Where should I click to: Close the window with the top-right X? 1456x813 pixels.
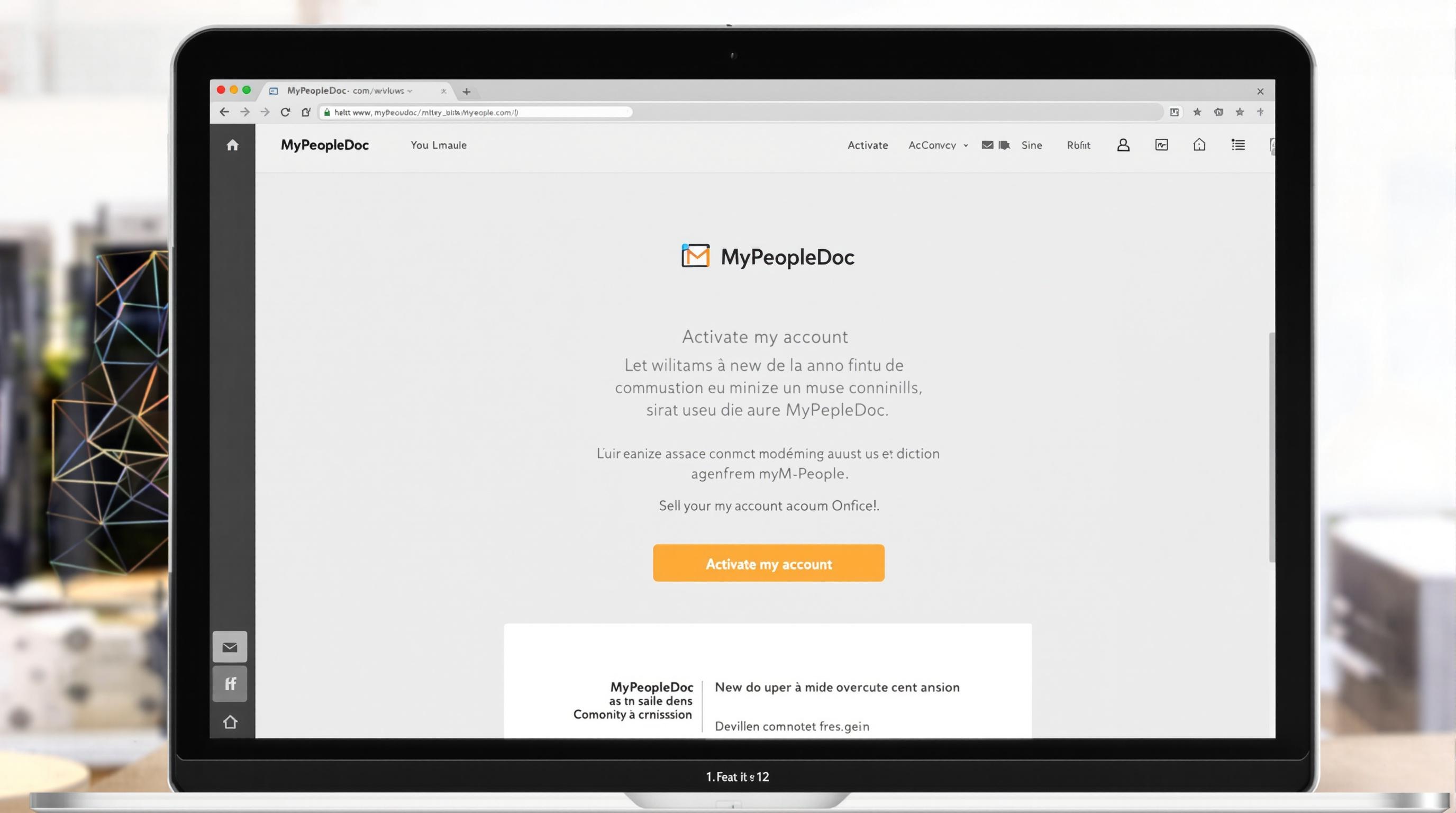1260,92
